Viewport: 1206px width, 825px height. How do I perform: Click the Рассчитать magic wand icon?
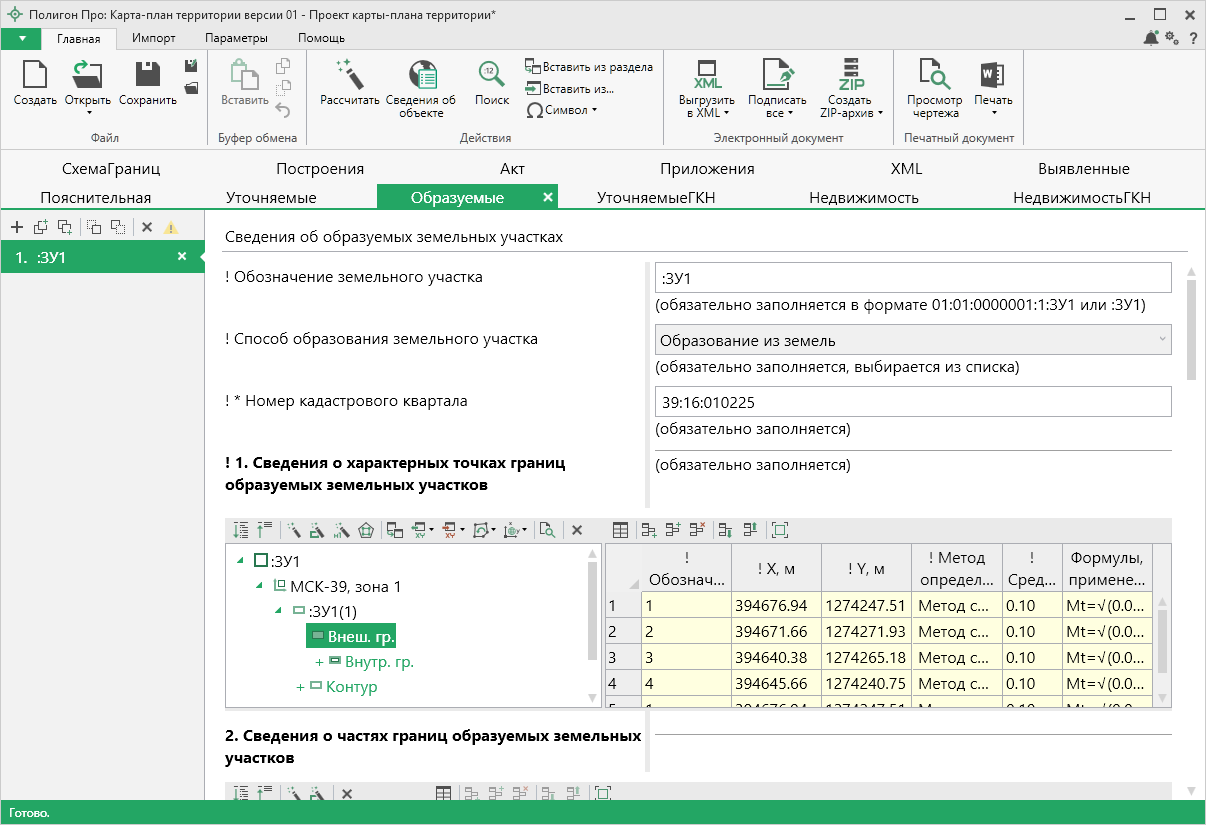pos(349,75)
